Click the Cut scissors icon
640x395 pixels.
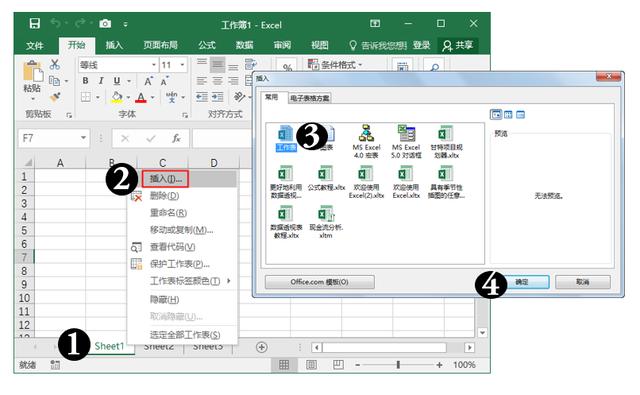(55, 64)
